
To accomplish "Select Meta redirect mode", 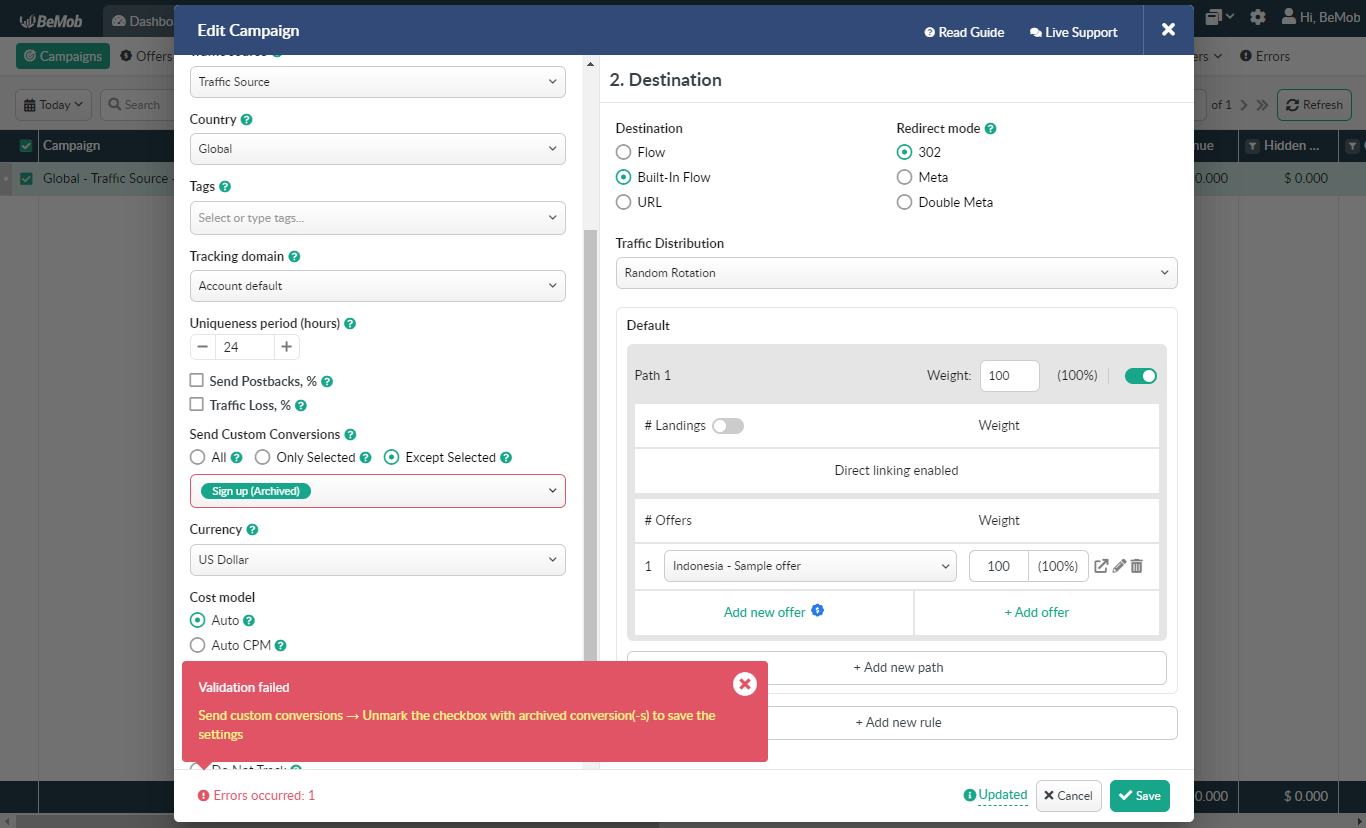I will (x=904, y=177).
